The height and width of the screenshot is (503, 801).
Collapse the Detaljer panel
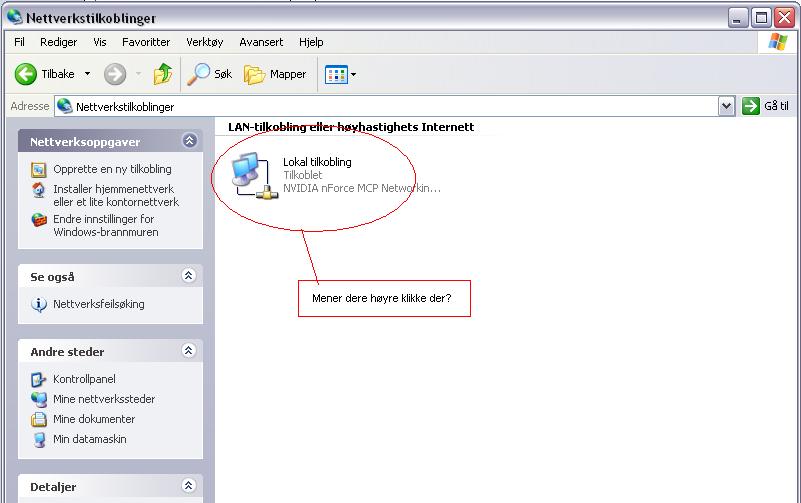click(189, 485)
